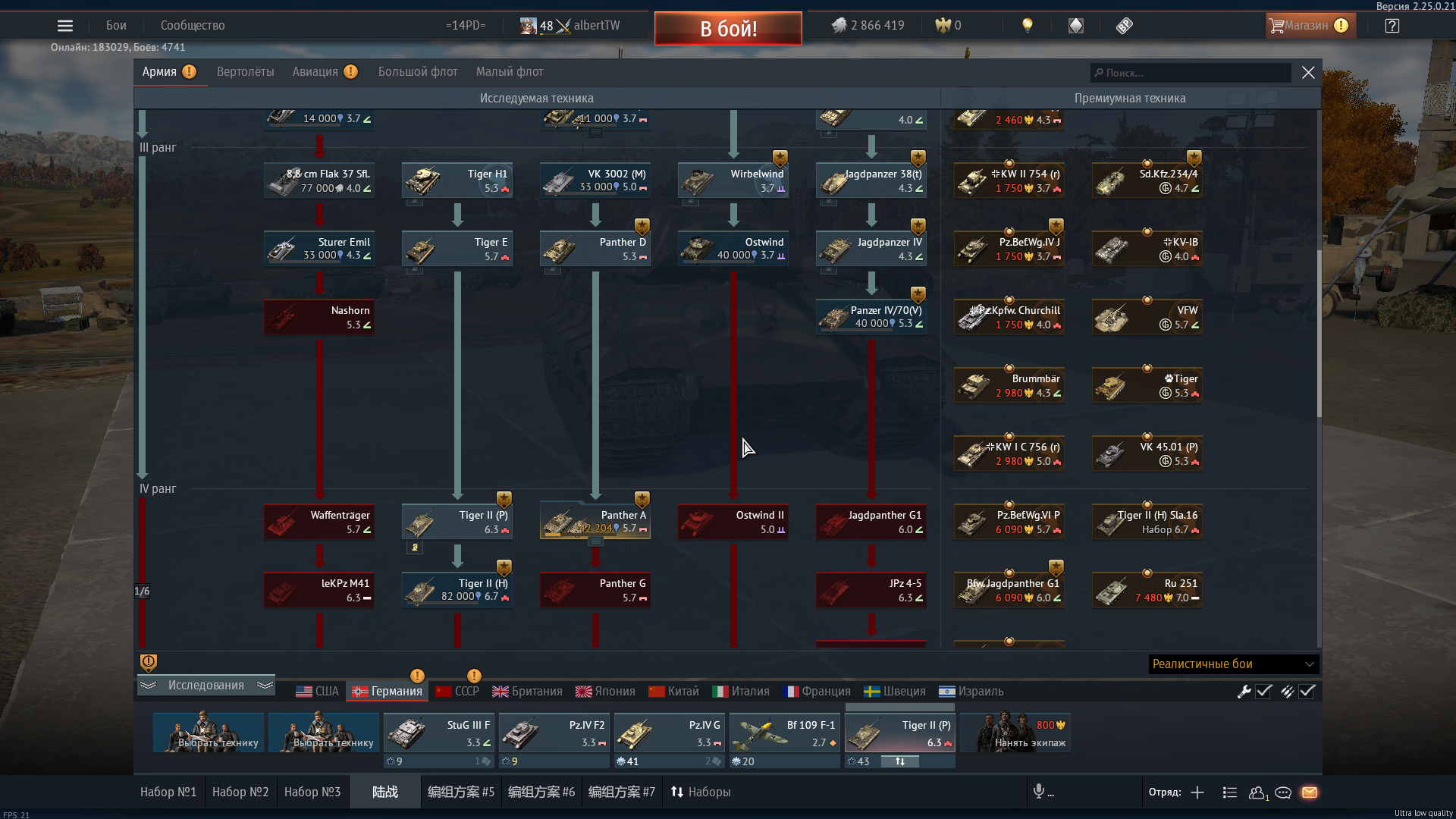Select the Британия nation tab

pos(527,692)
